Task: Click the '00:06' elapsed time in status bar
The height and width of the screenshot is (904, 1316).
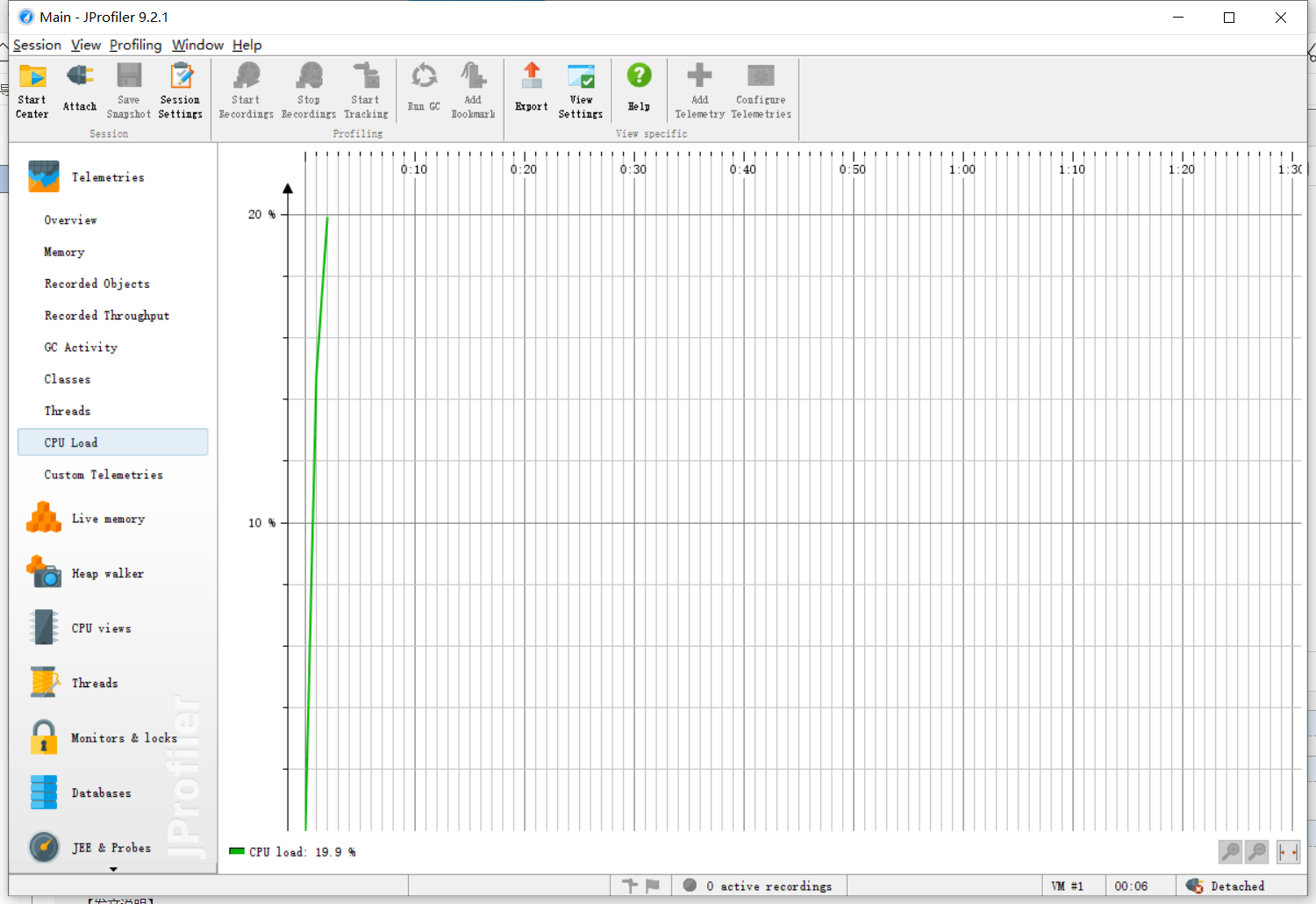Action: click(x=1131, y=886)
